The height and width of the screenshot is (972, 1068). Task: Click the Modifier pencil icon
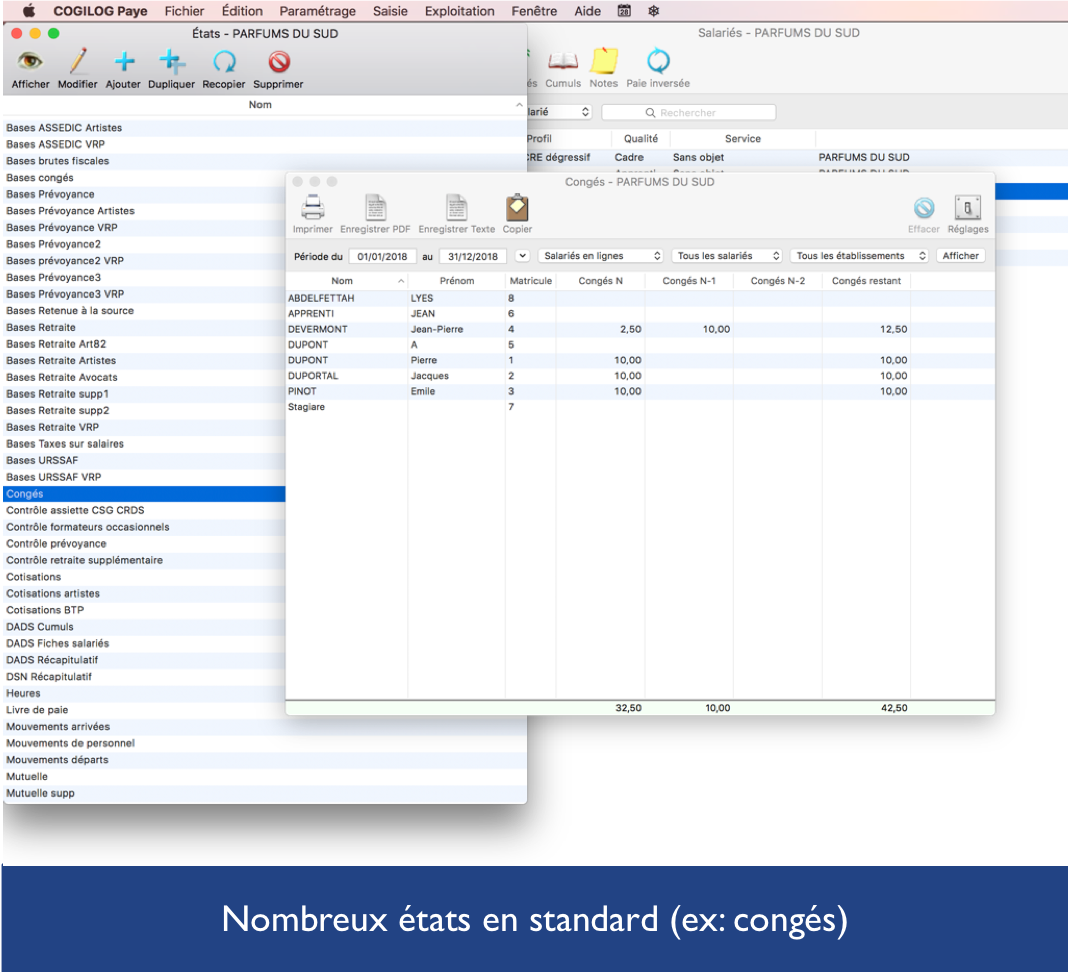78,62
